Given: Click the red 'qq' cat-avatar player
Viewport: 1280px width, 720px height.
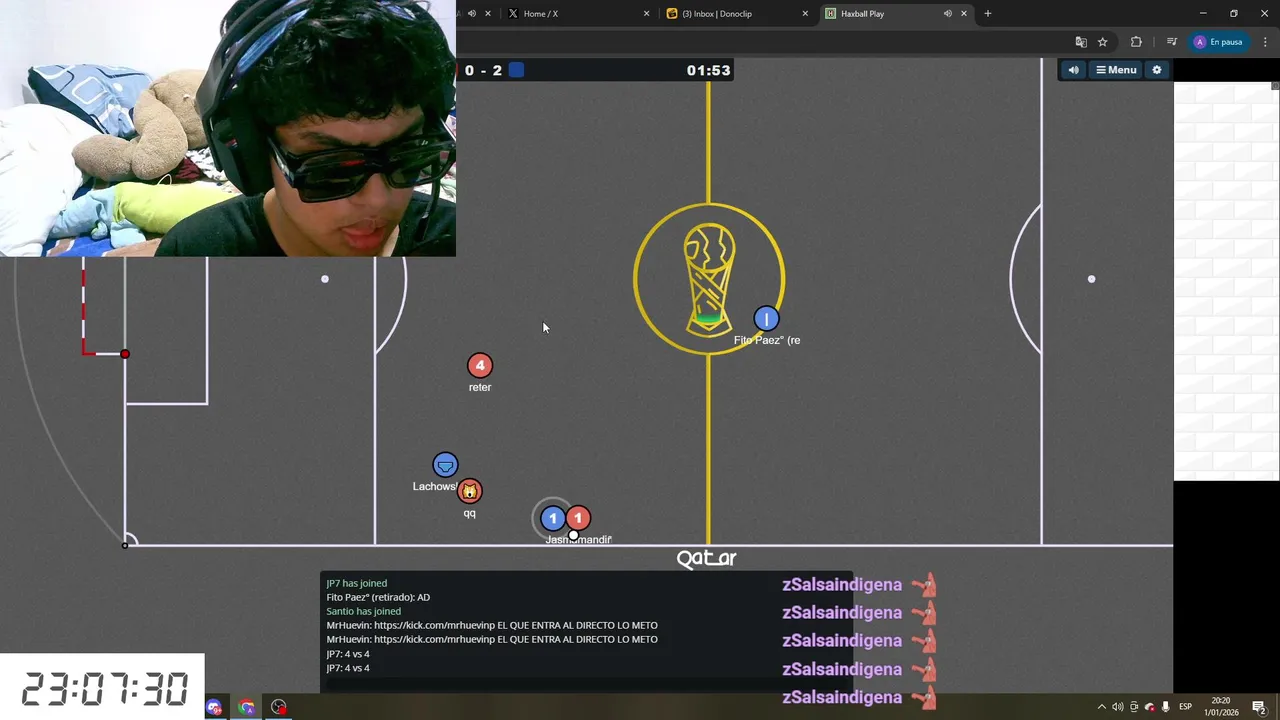Looking at the screenshot, I should (x=469, y=491).
